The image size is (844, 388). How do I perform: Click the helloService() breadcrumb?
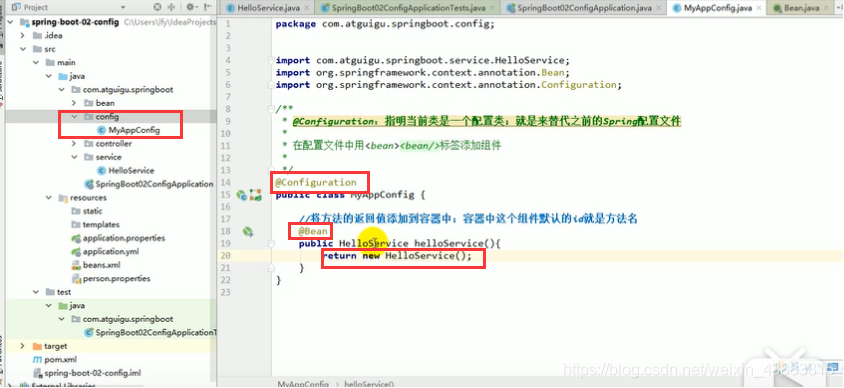click(369, 384)
